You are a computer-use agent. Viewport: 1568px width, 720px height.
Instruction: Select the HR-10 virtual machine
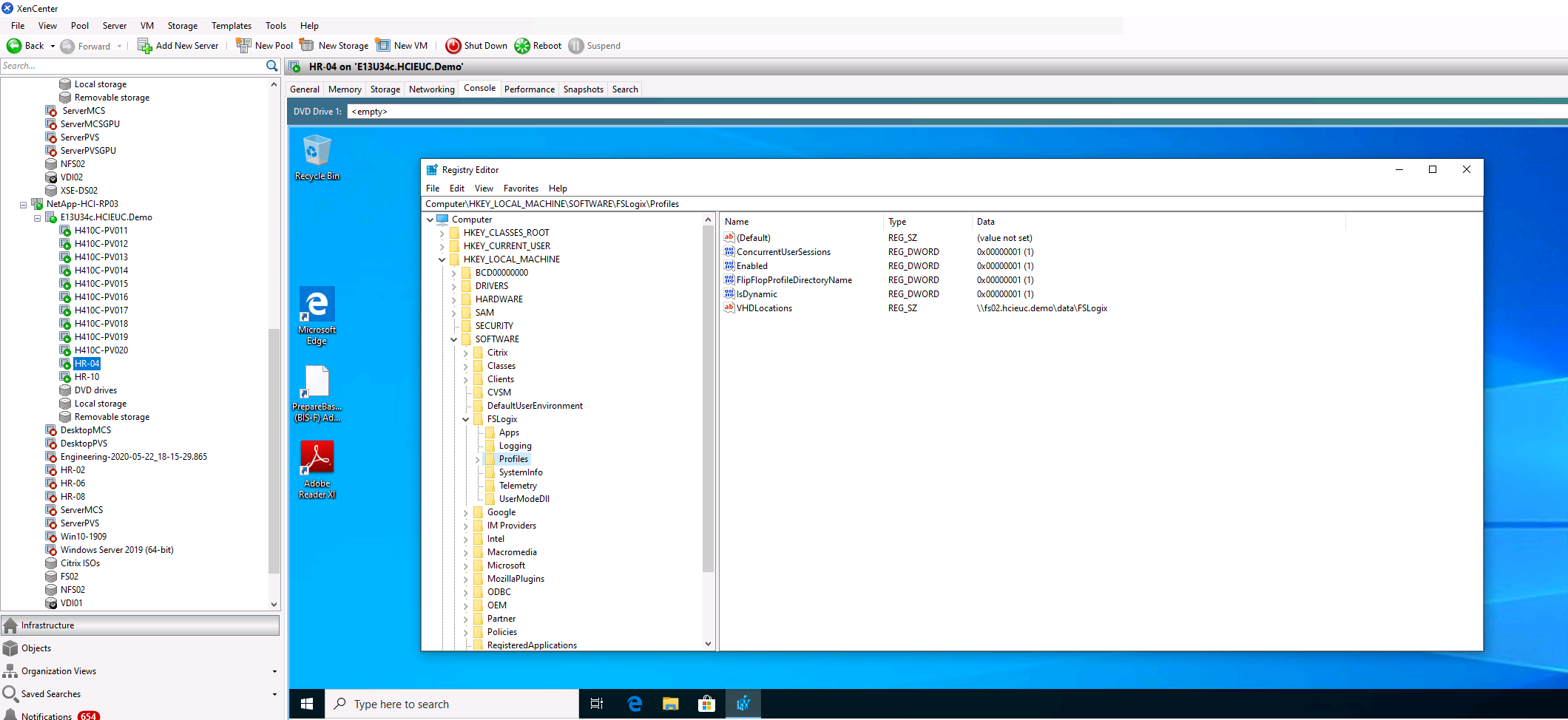coord(87,377)
